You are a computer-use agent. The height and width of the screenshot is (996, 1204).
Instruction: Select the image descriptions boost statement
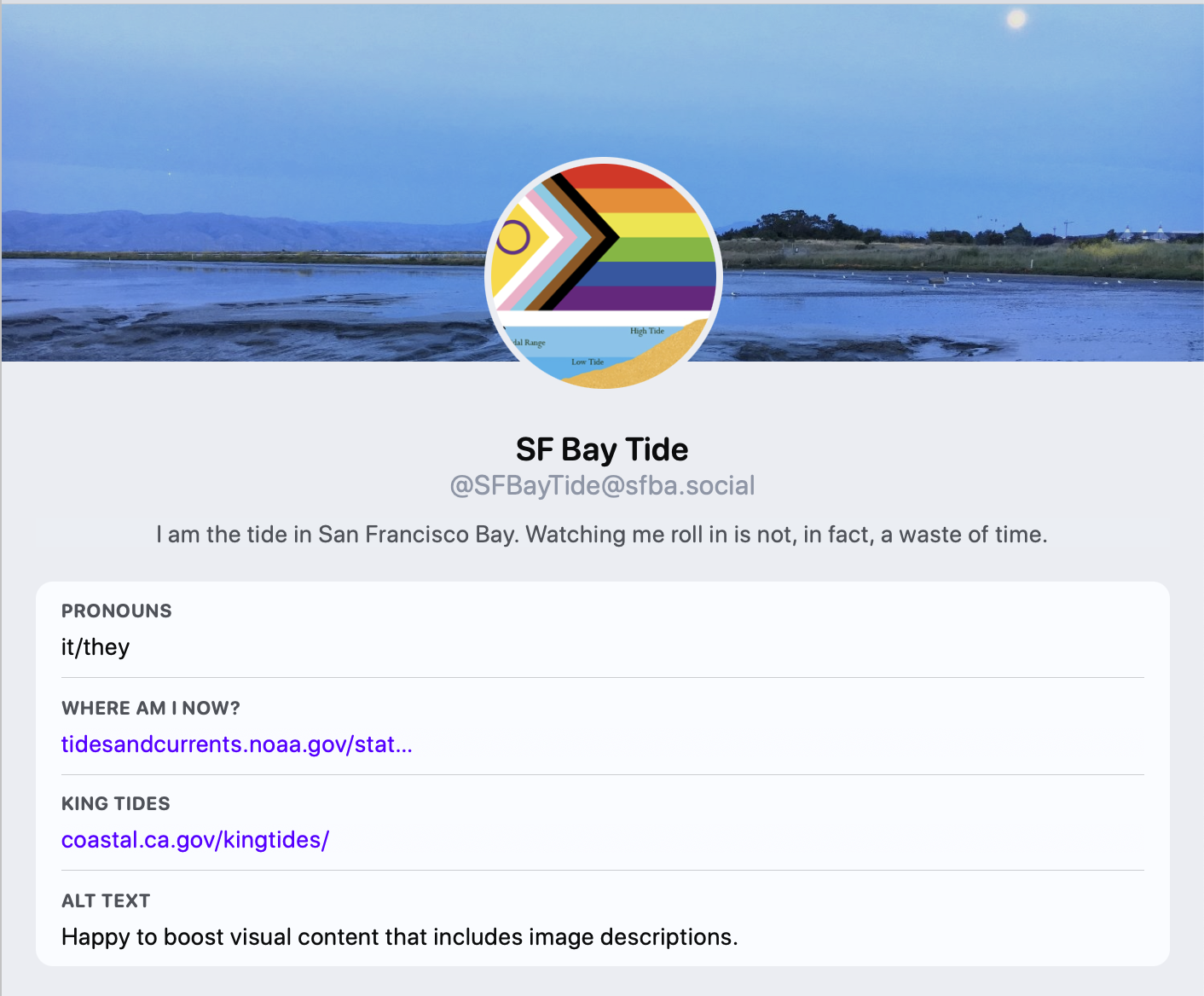click(399, 937)
